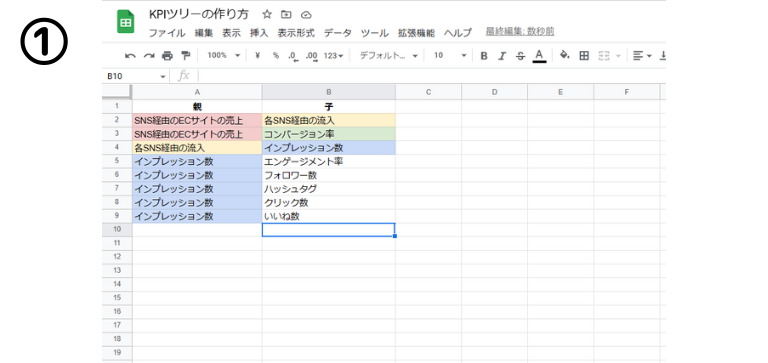This screenshot has height=363, width=768.
Task: Open the ヘルプ menu
Action: click(x=457, y=33)
